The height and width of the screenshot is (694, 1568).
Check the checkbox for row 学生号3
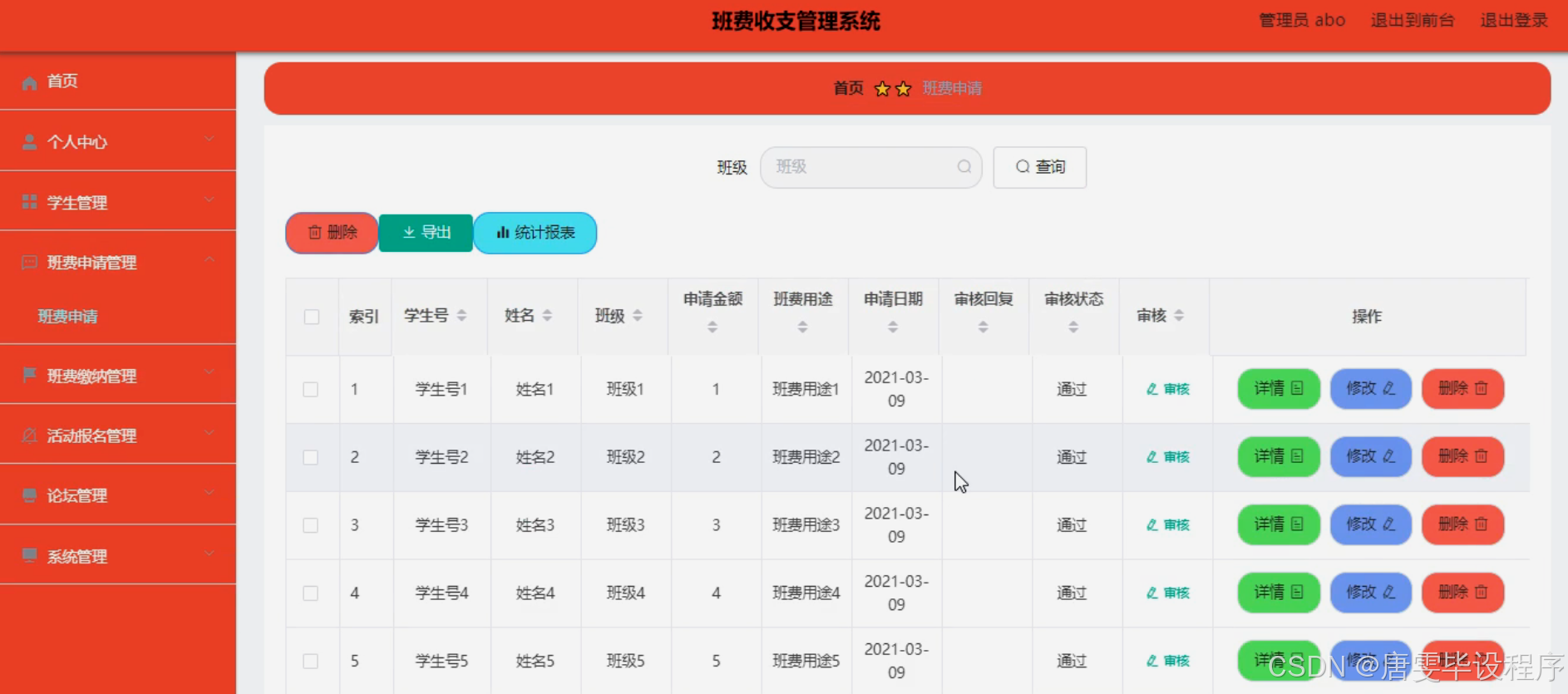311,525
